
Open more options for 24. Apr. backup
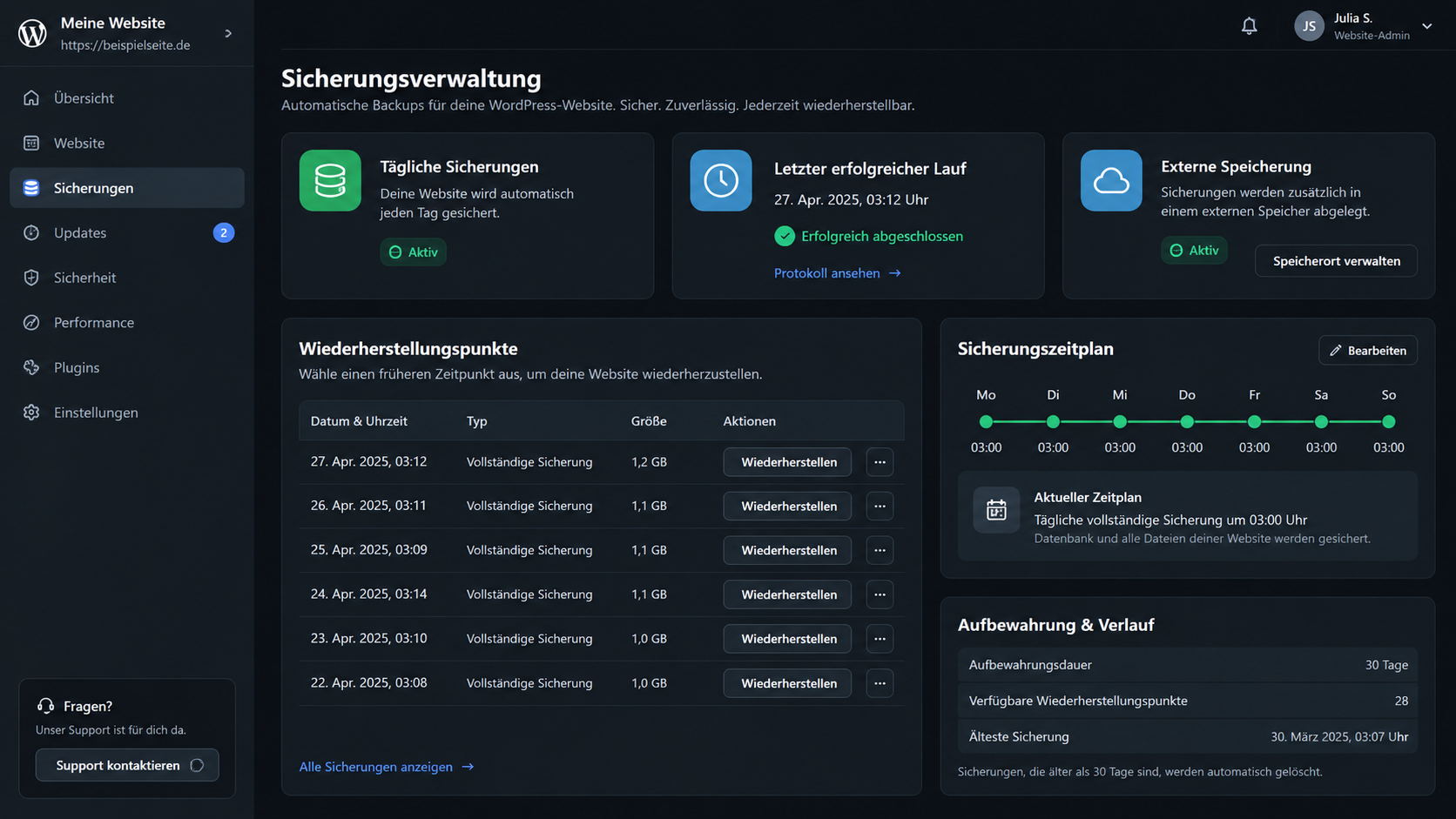pyautogui.click(x=880, y=594)
